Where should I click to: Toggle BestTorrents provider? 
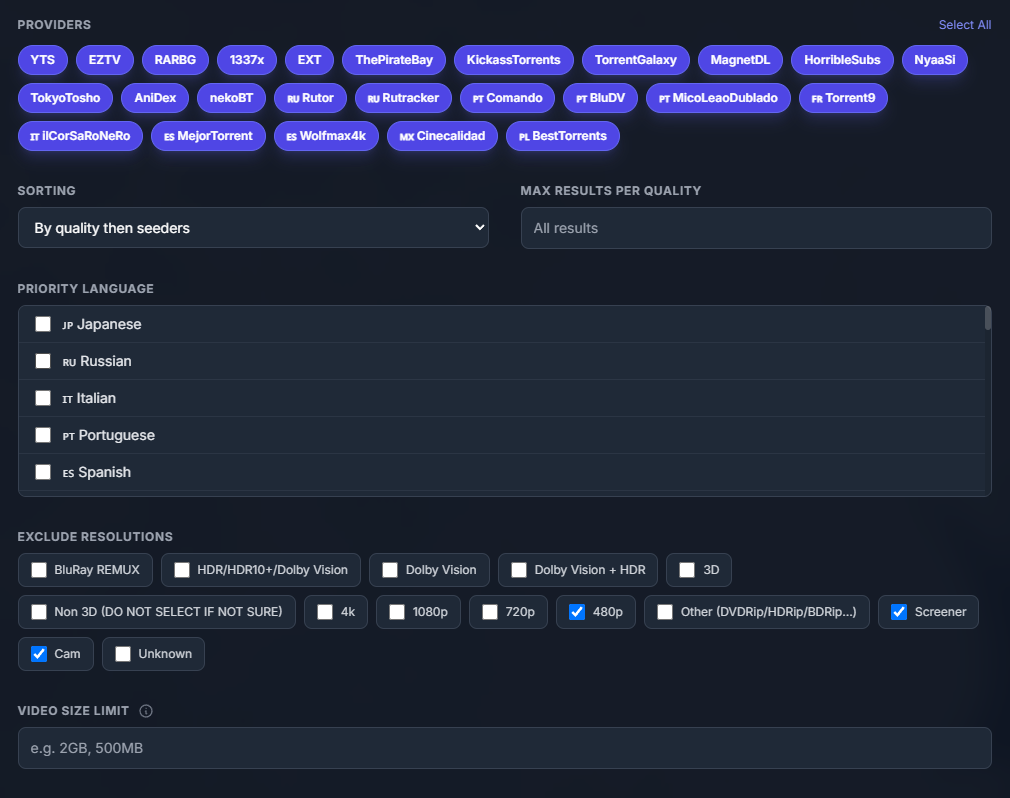(x=563, y=136)
